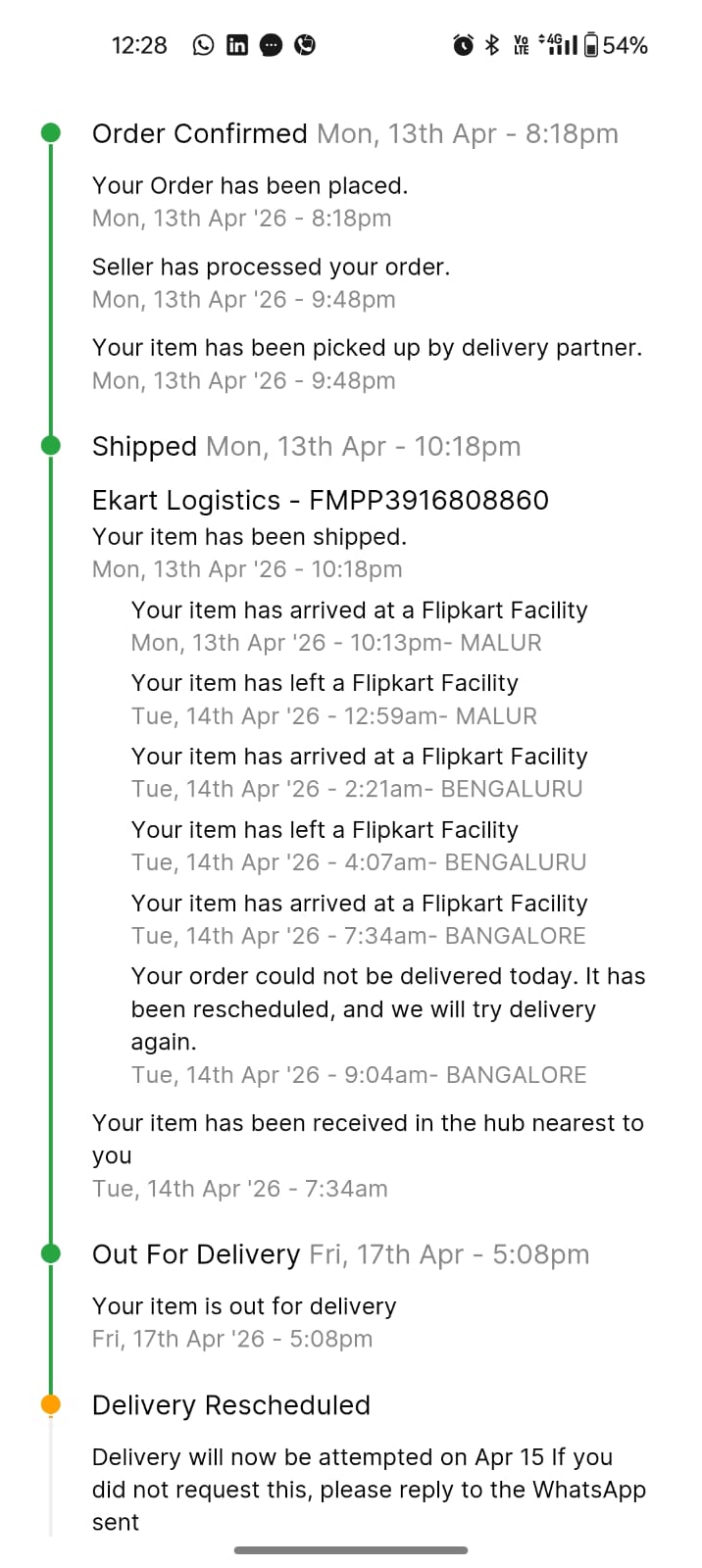Tap the Bluetooth status icon
This screenshot has height=1568, width=702.
tap(493, 45)
